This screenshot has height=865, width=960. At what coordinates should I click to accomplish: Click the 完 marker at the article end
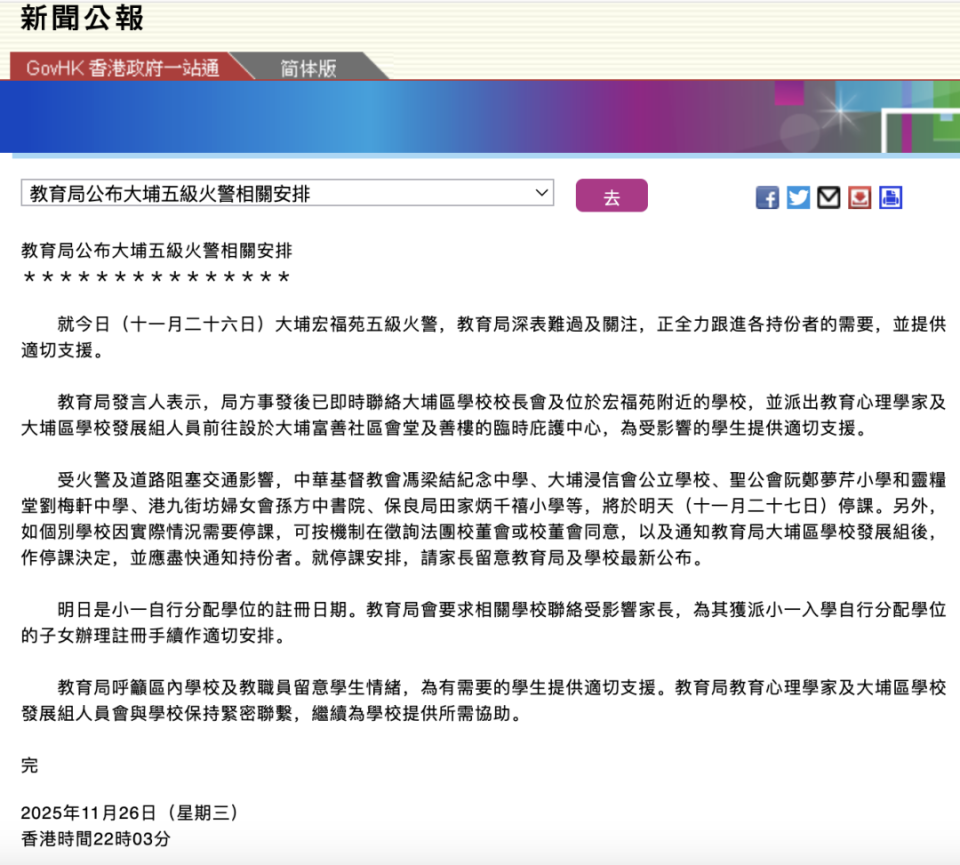click(x=28, y=766)
